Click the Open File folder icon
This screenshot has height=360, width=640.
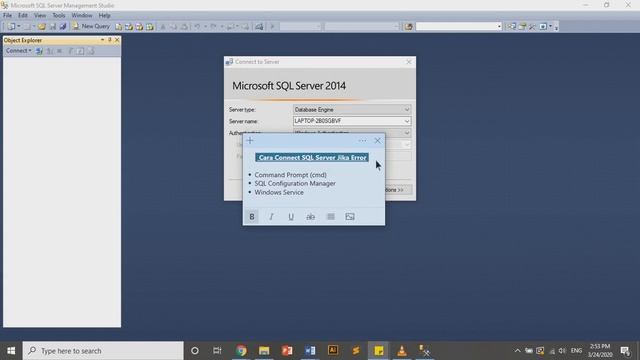42,27
